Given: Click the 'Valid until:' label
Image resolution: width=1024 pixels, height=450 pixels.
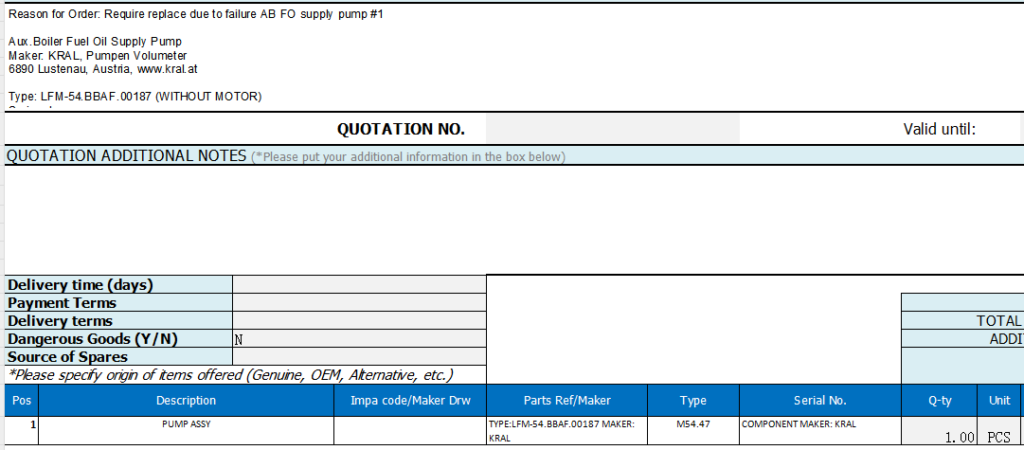Looking at the screenshot, I should click(939, 129).
